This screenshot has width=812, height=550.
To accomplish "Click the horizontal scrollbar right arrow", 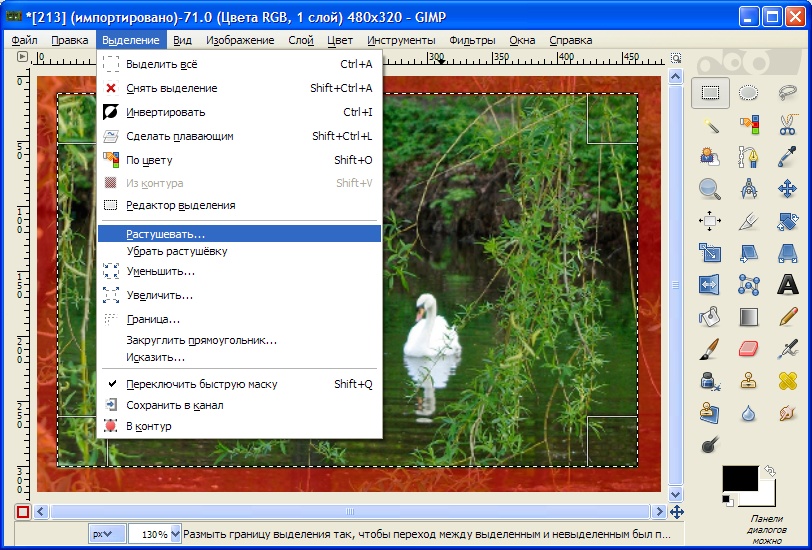I will pyautogui.click(x=659, y=512).
